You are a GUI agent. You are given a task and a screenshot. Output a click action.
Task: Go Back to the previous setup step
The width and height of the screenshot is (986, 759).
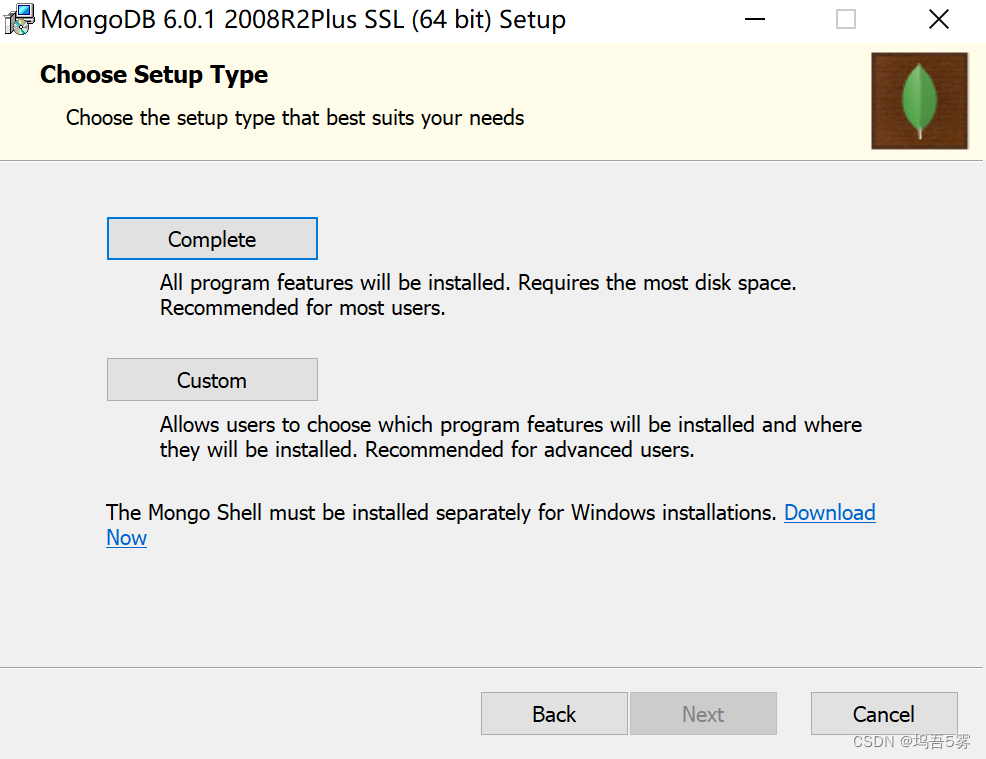coord(554,714)
